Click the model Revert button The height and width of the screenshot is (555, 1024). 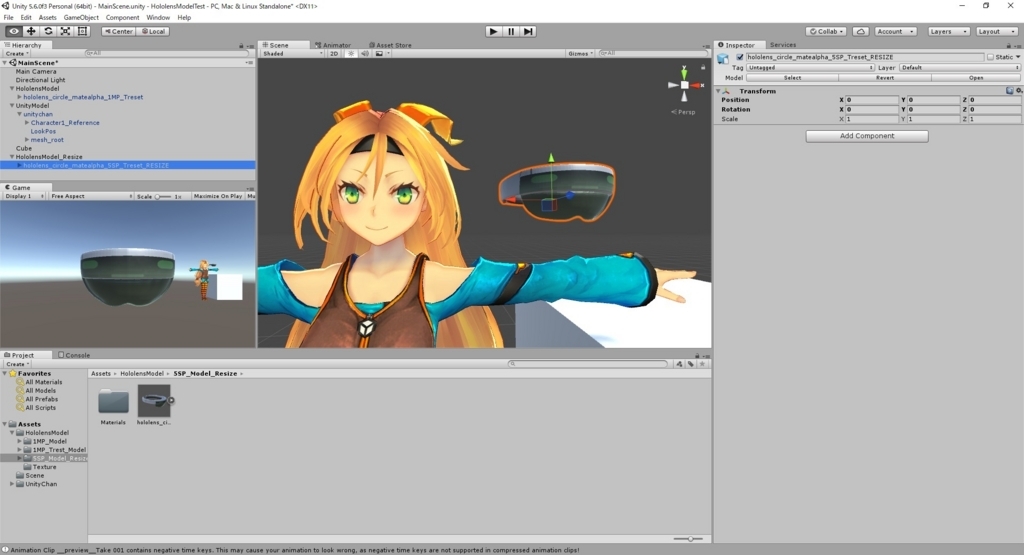pos(885,78)
